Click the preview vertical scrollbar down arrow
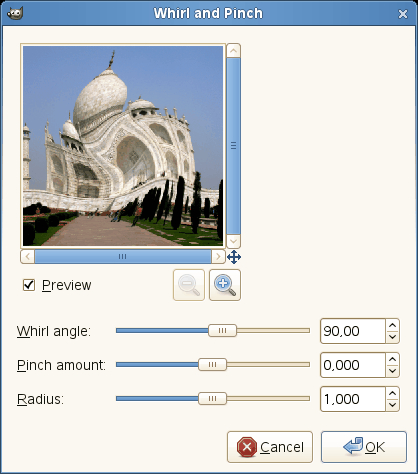Screen dimensions: 418x474 pos(234,241)
